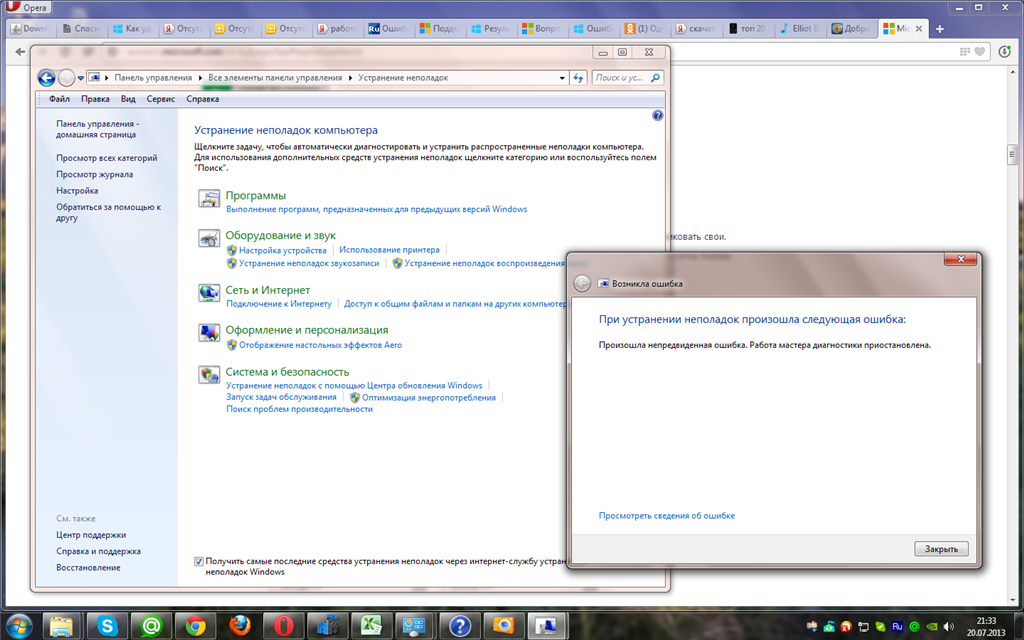Open the Справка menu
The height and width of the screenshot is (640, 1024).
pyautogui.click(x=202, y=99)
